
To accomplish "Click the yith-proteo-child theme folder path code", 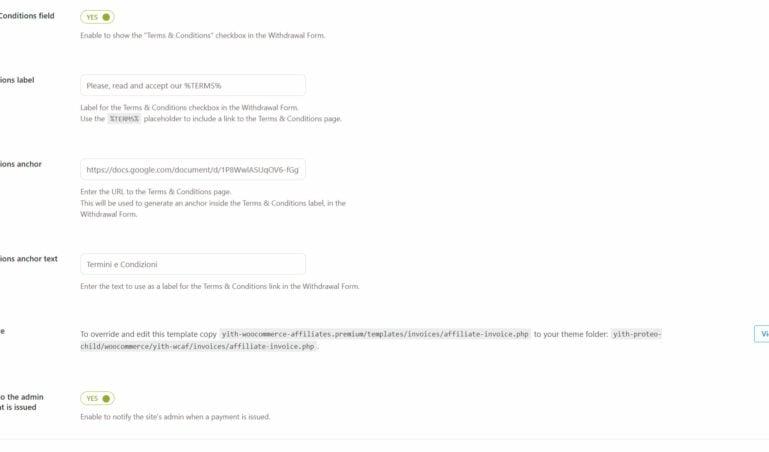I will (x=371, y=340).
